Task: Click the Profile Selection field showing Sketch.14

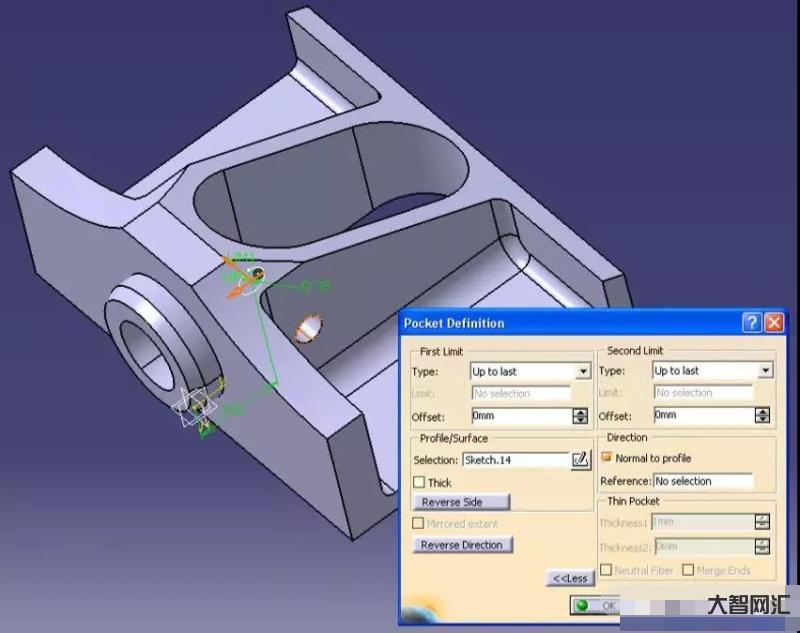Action: pyautogui.click(x=516, y=460)
